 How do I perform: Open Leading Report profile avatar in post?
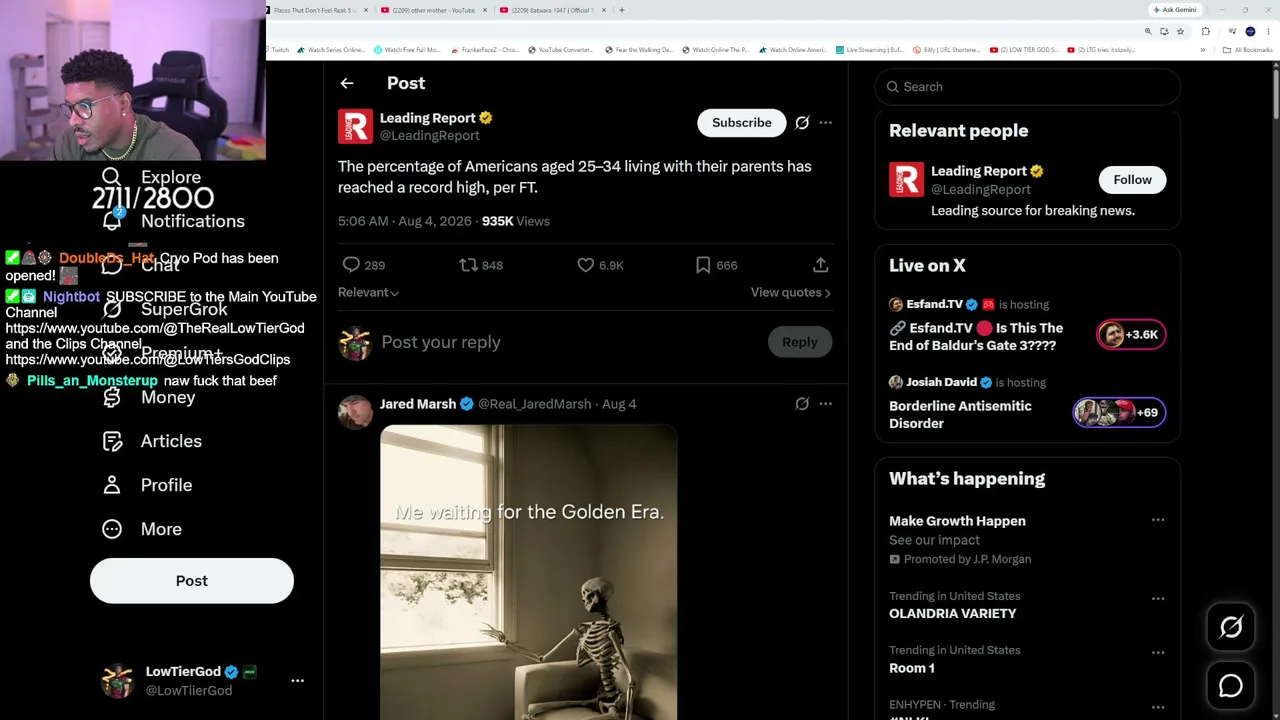[355, 127]
